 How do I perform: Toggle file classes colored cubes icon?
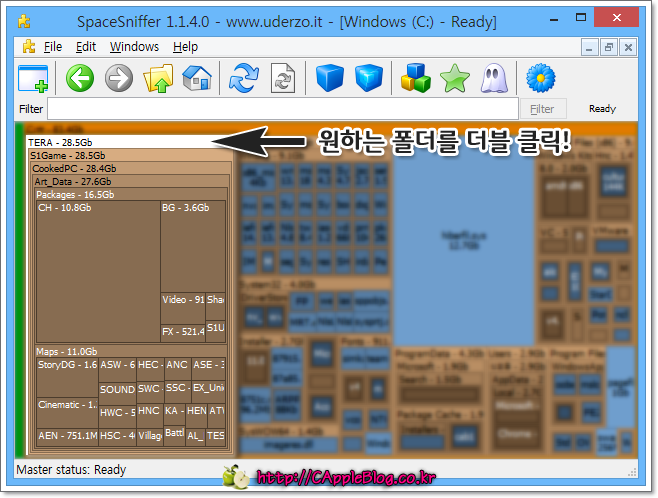coord(415,78)
